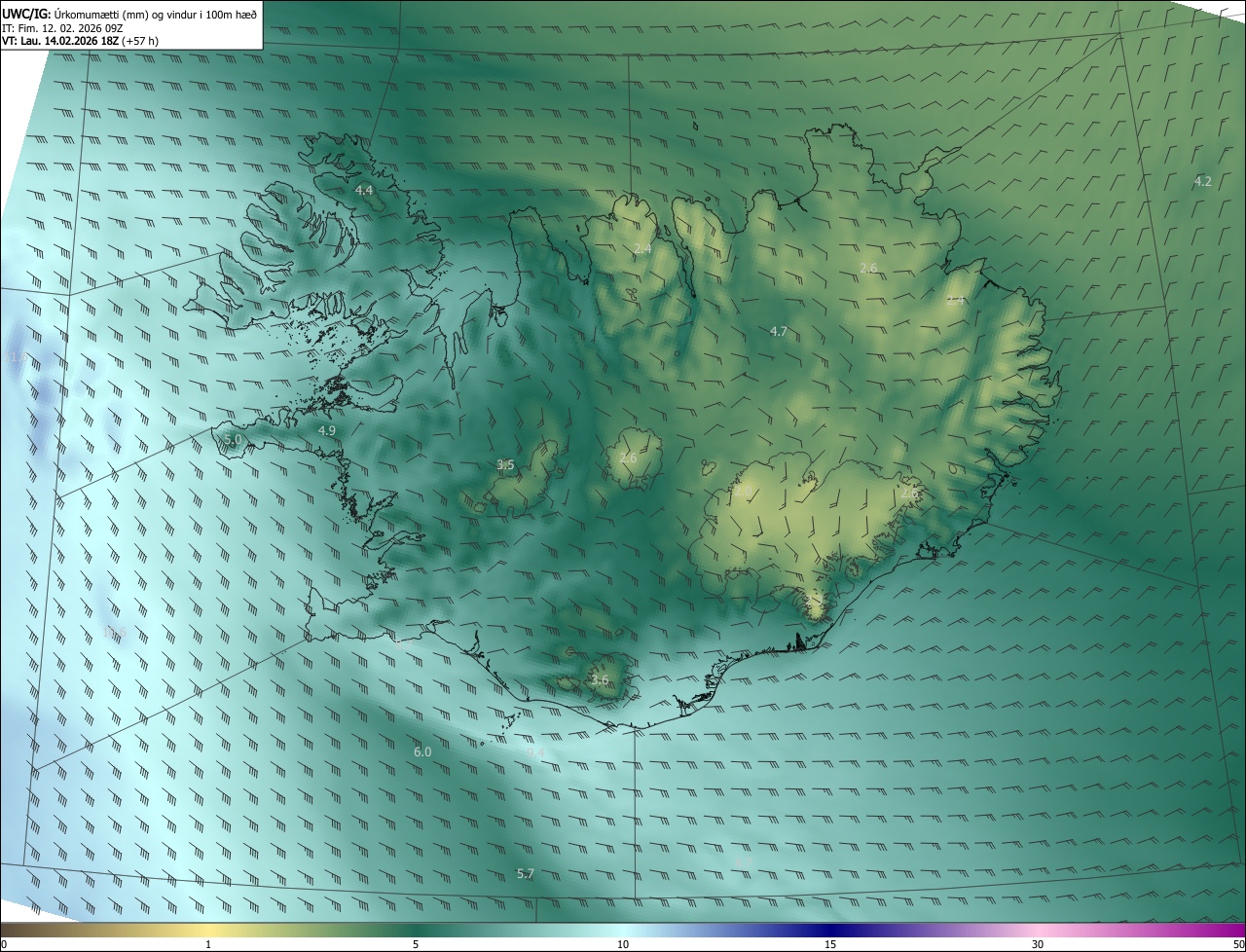Click the '5' tick label on the color scale
The width and height of the screenshot is (1246, 952).
(416, 945)
